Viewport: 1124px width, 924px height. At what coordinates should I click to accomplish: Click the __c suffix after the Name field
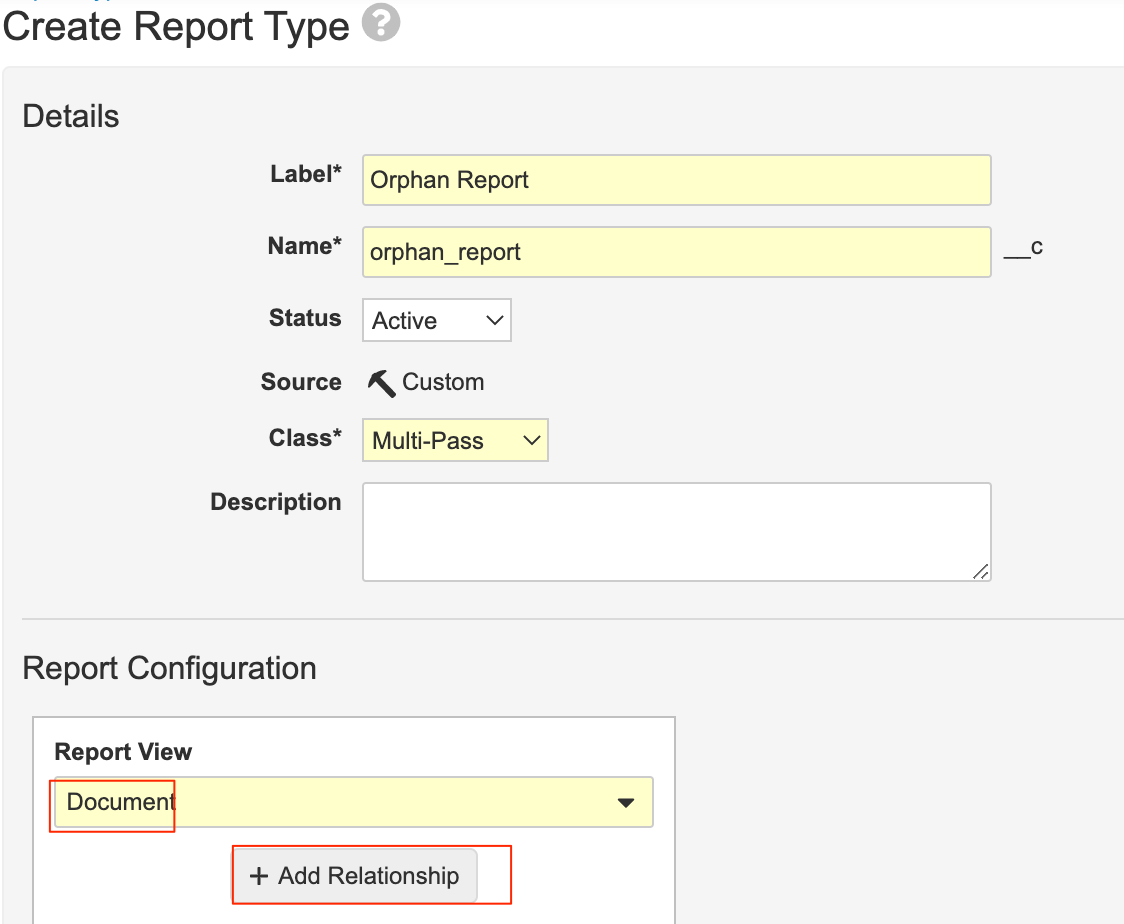click(x=1023, y=248)
